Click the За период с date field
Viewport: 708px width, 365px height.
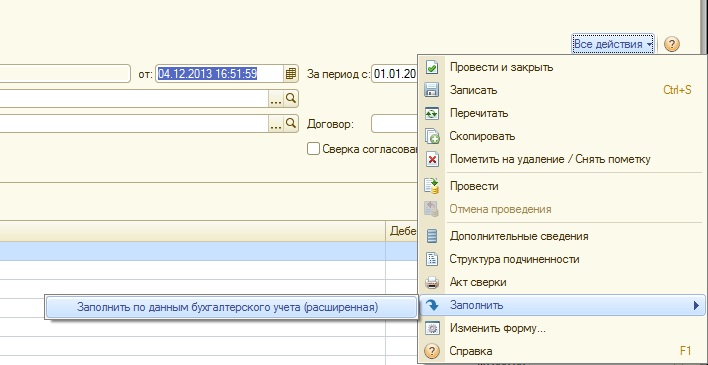pyautogui.click(x=394, y=74)
